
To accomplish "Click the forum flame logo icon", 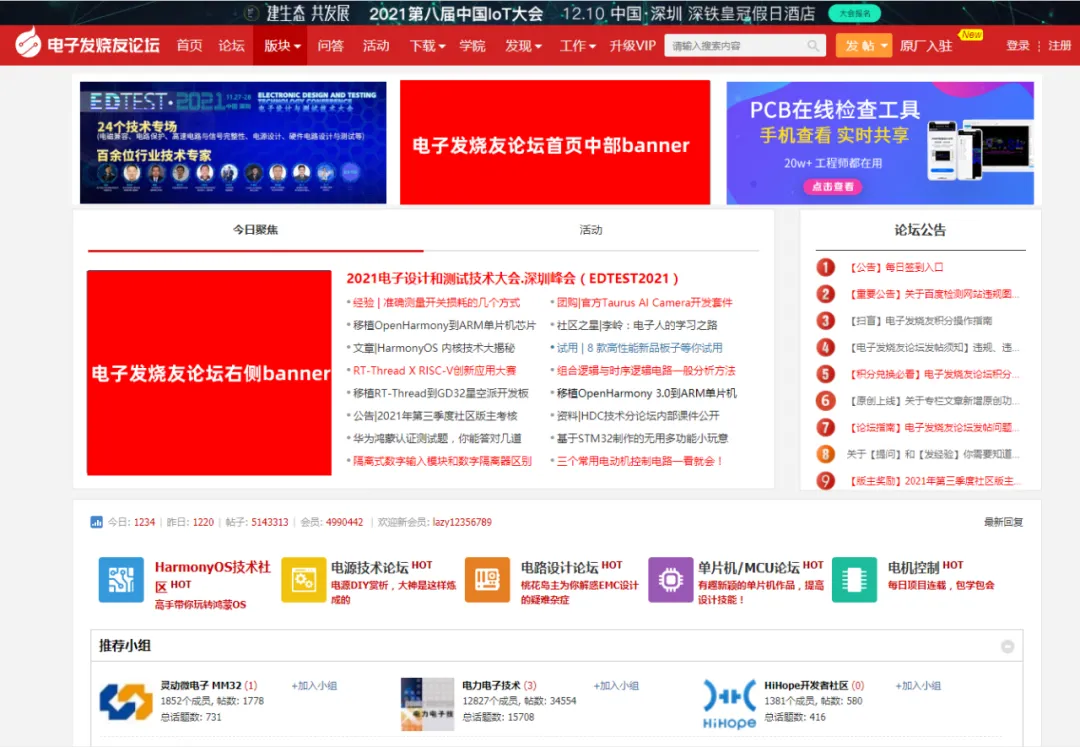I will click(x=28, y=44).
